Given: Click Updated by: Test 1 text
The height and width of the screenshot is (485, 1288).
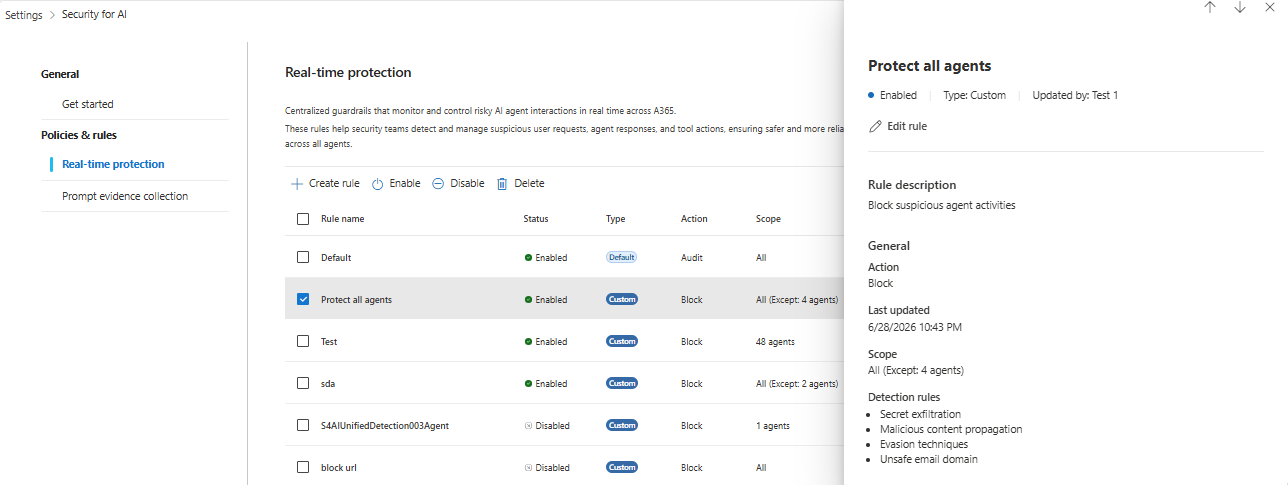Looking at the screenshot, I should (x=1075, y=95).
